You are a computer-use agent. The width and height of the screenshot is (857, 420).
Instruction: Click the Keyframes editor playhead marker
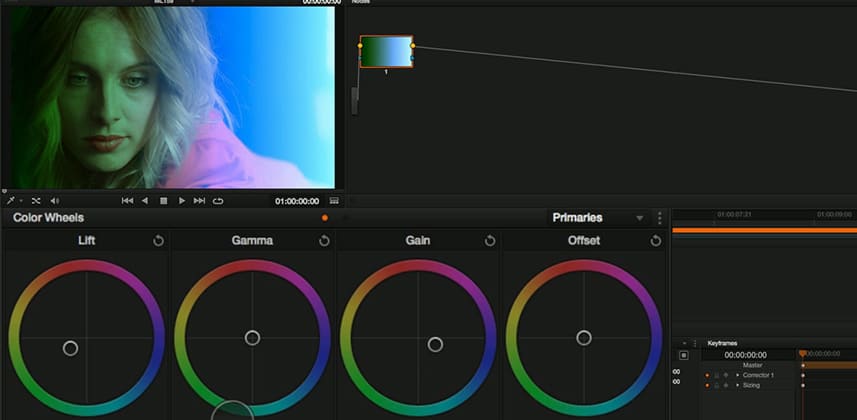pos(802,353)
